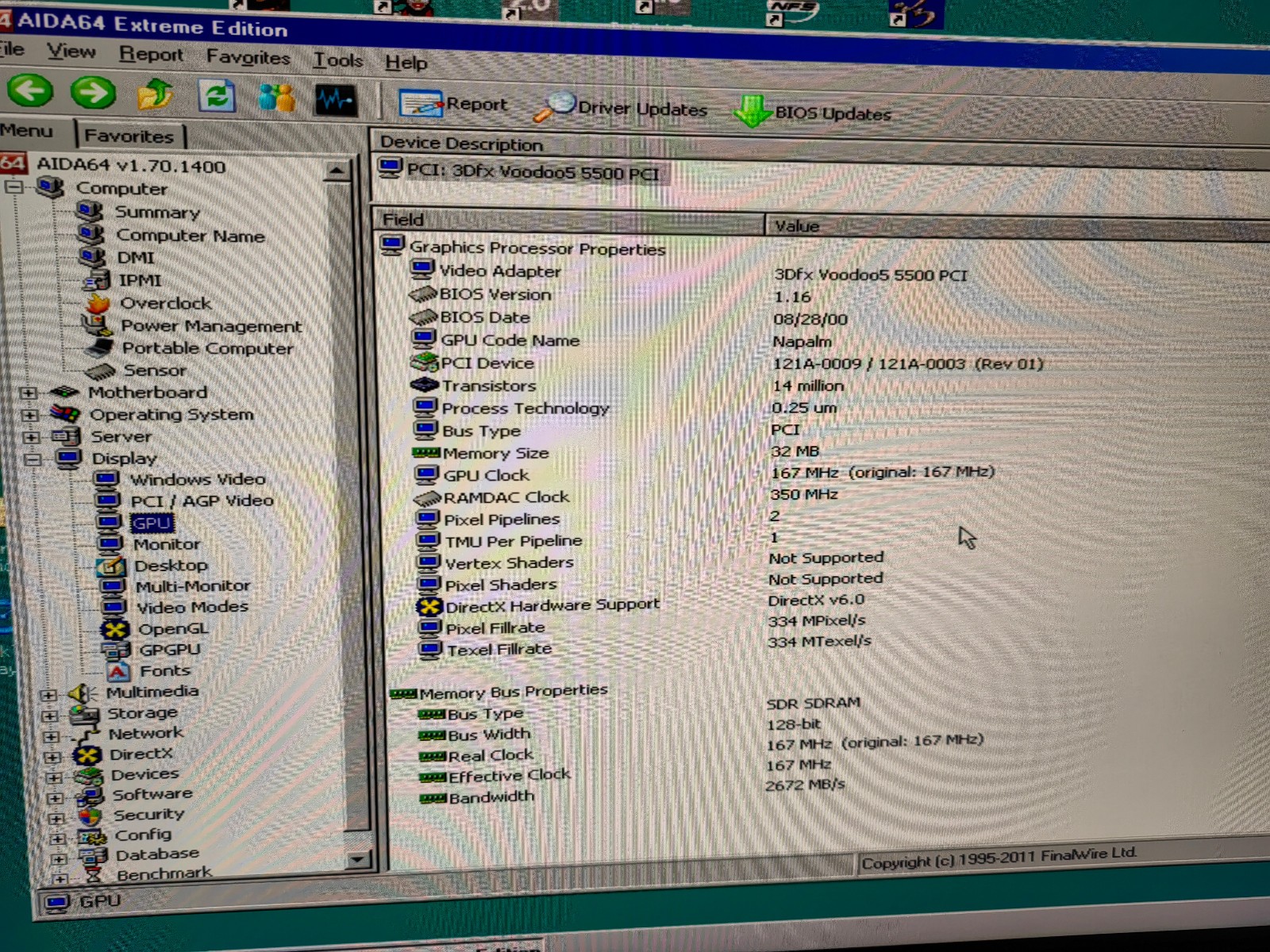Click the Power Management icon
Image resolution: width=1270 pixels, height=952 pixels.
97,325
